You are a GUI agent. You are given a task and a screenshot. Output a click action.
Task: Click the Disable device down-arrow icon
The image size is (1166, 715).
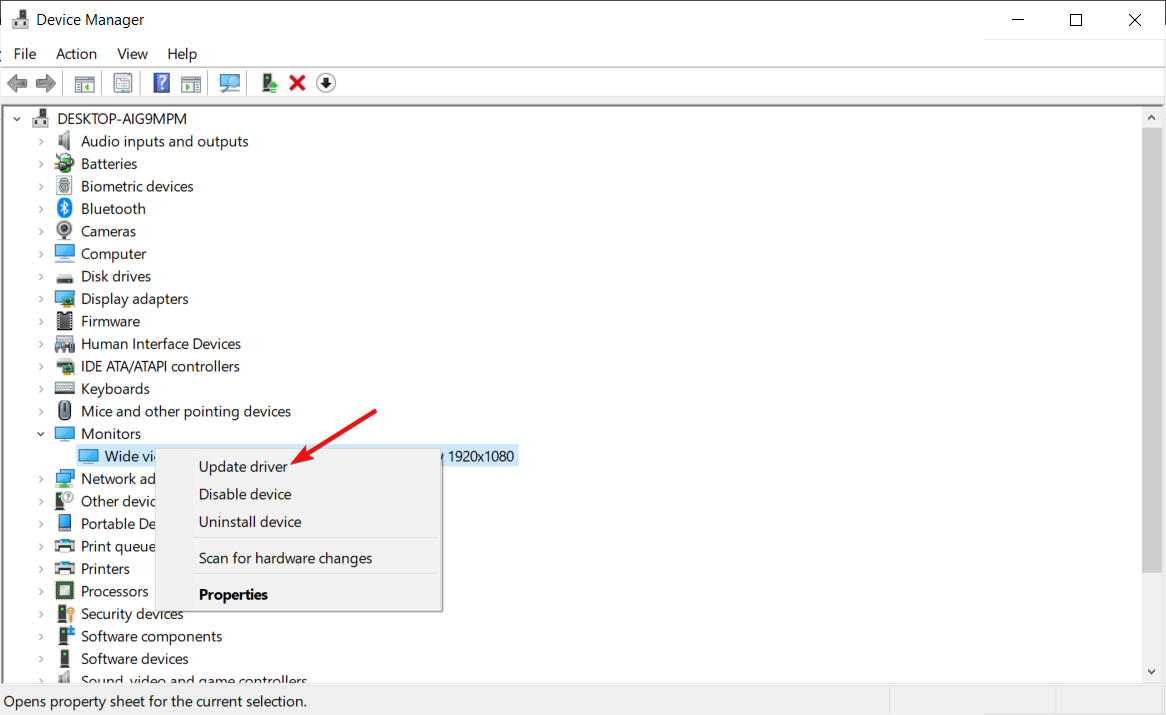pos(326,83)
